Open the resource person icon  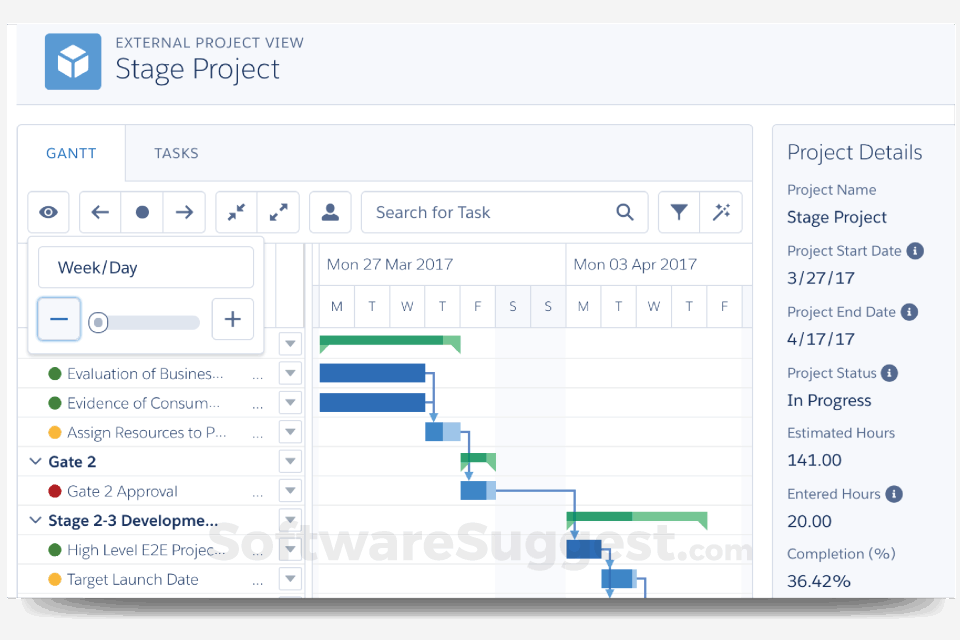330,212
